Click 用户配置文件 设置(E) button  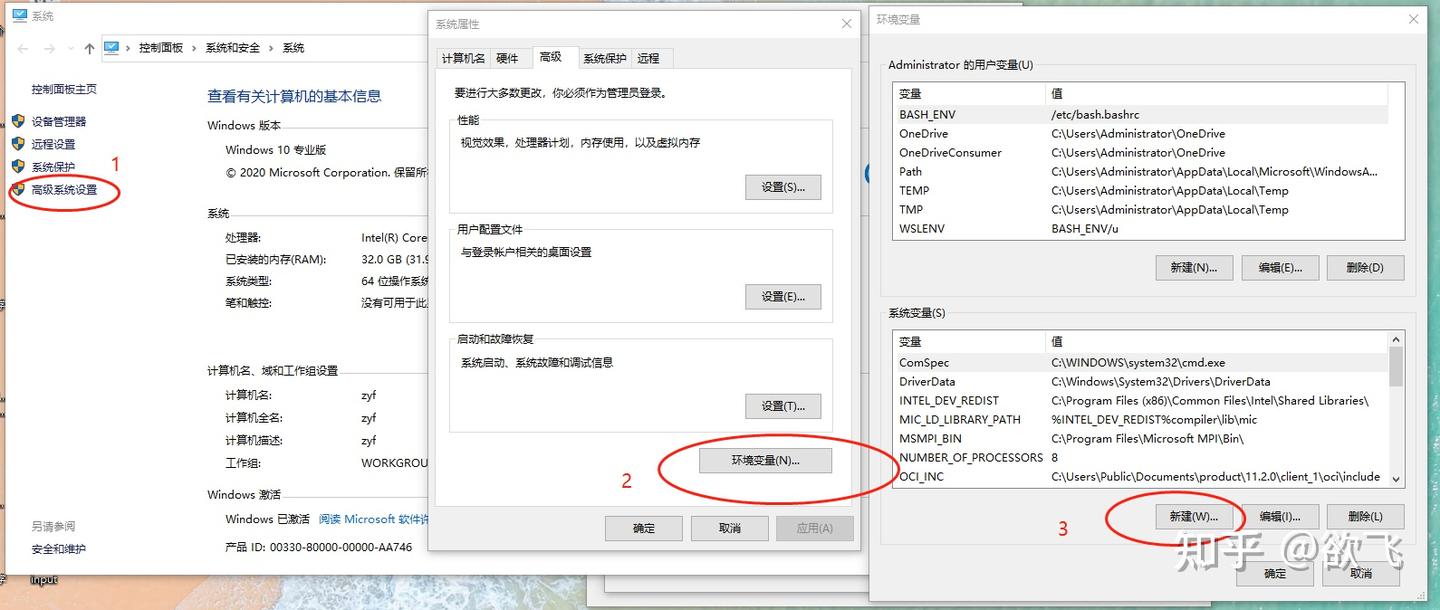tap(783, 296)
